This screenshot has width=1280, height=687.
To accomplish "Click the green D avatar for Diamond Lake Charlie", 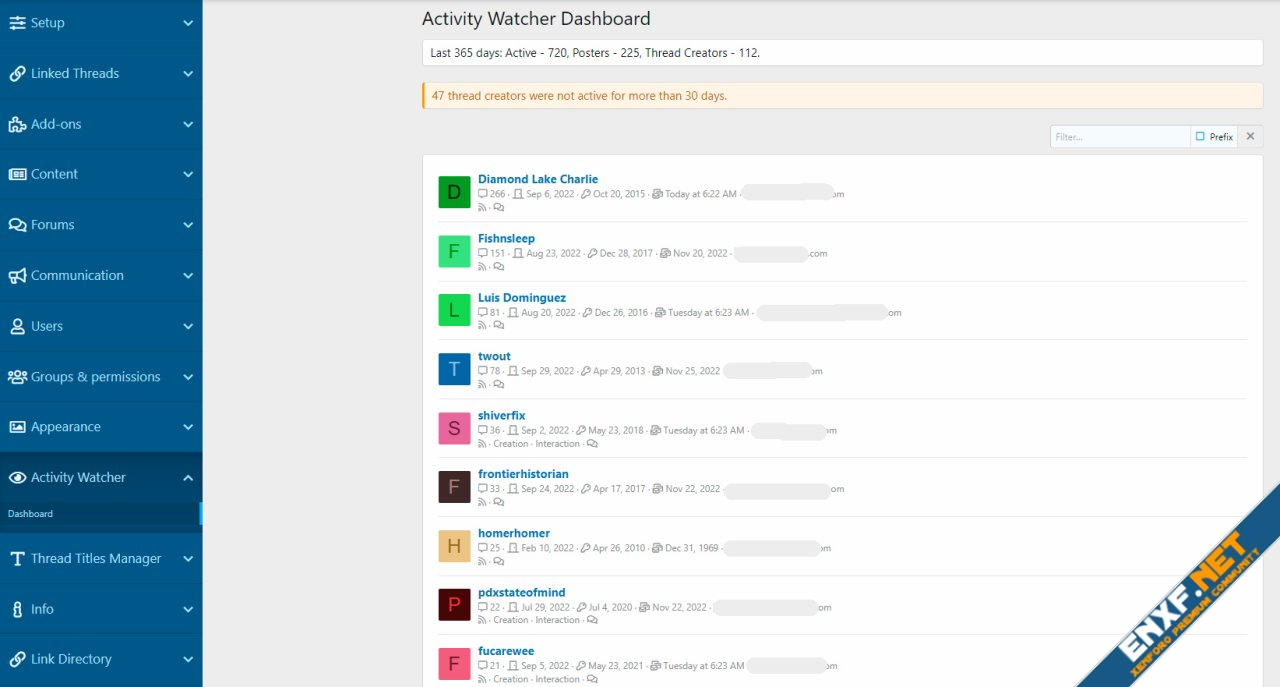I will (454, 192).
